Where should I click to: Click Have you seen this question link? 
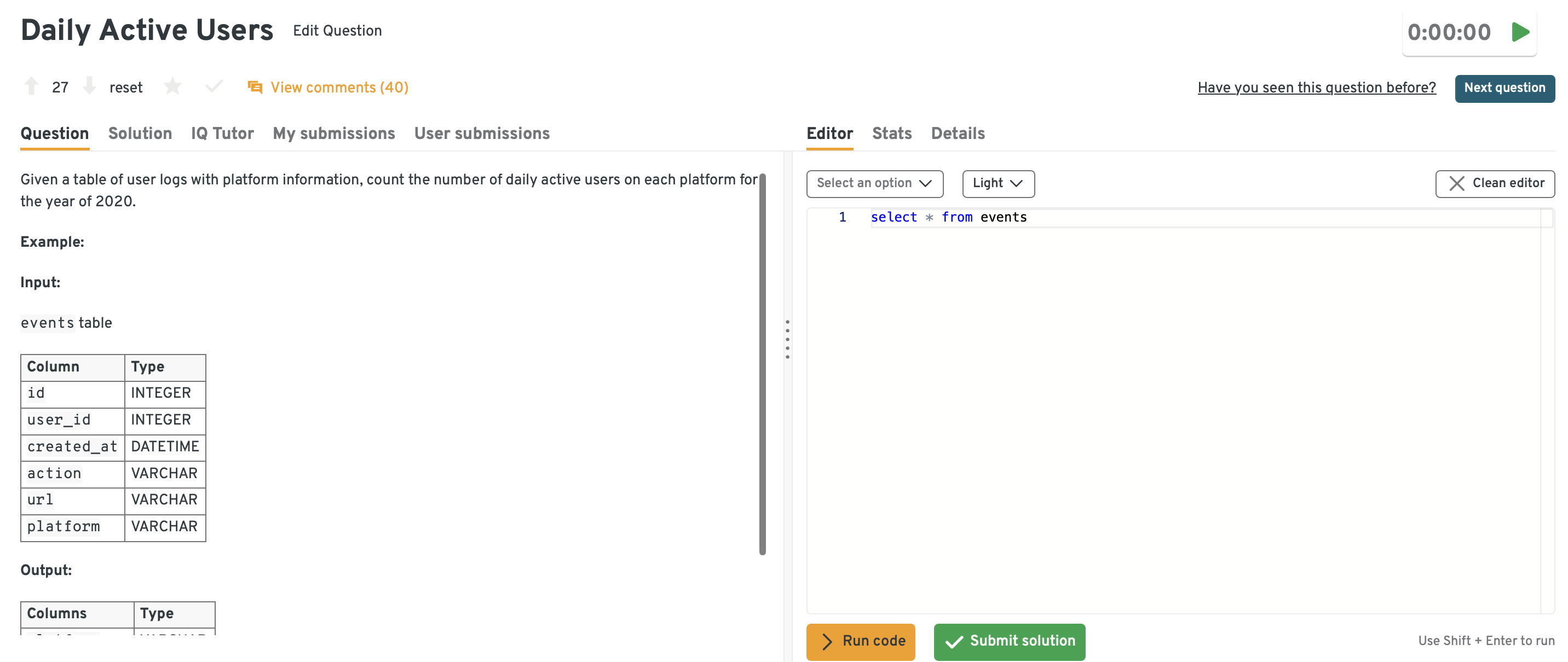tap(1316, 88)
